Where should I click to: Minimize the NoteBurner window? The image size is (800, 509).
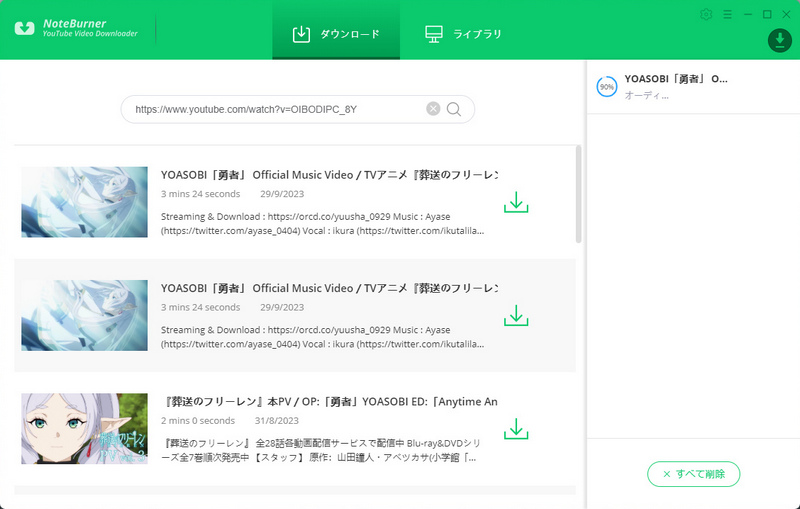pyautogui.click(x=748, y=14)
